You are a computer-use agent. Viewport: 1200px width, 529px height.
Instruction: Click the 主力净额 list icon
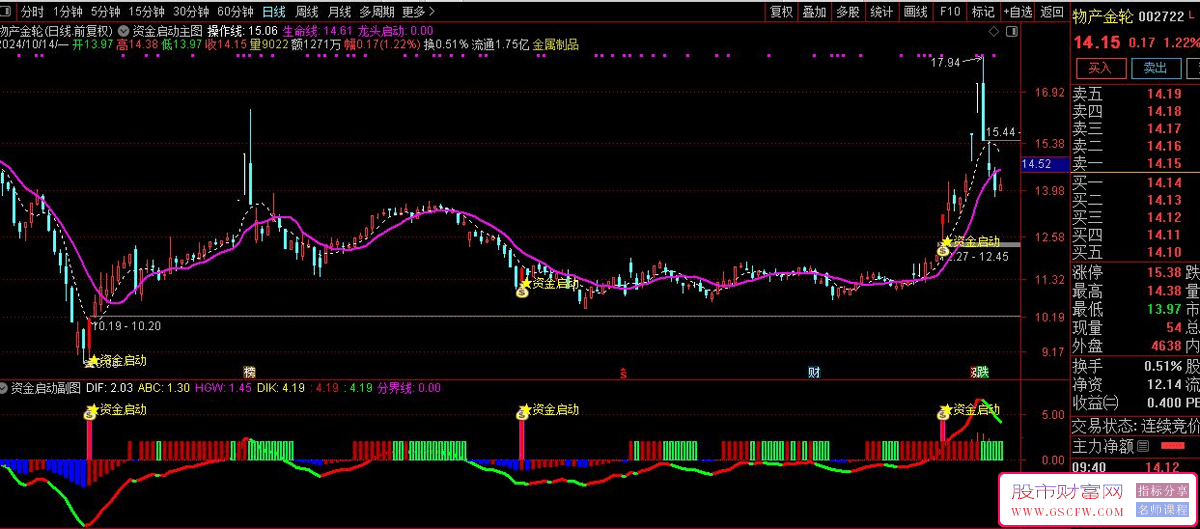1144,446
